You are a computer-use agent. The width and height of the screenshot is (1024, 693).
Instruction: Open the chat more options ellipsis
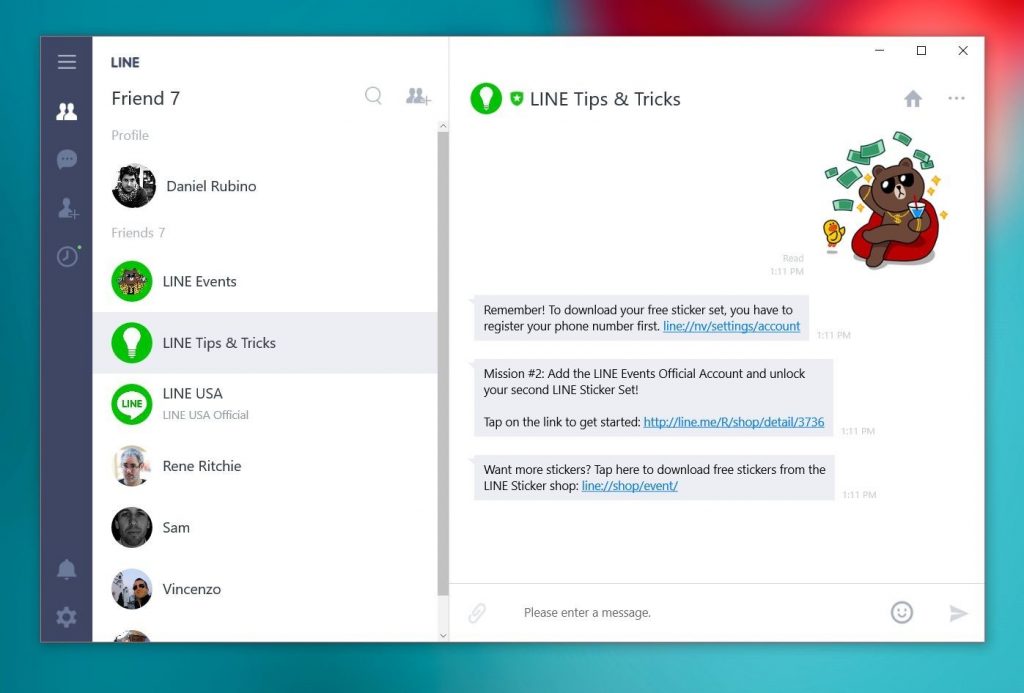[x=956, y=99]
